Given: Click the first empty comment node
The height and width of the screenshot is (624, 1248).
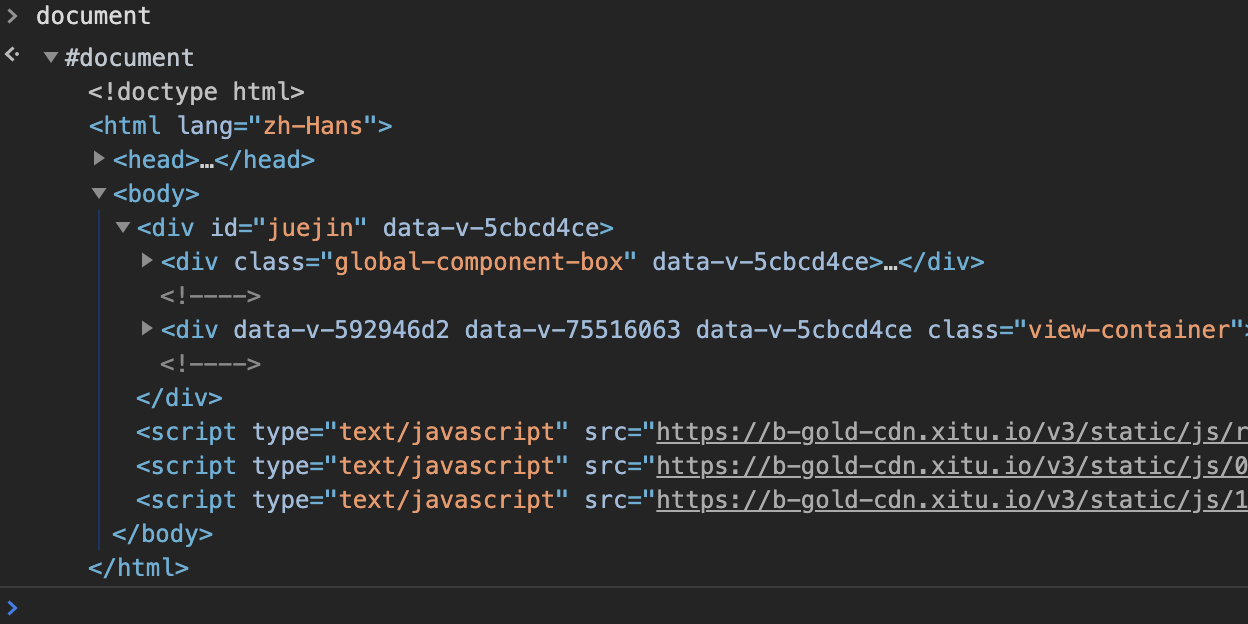Looking at the screenshot, I should point(210,296).
